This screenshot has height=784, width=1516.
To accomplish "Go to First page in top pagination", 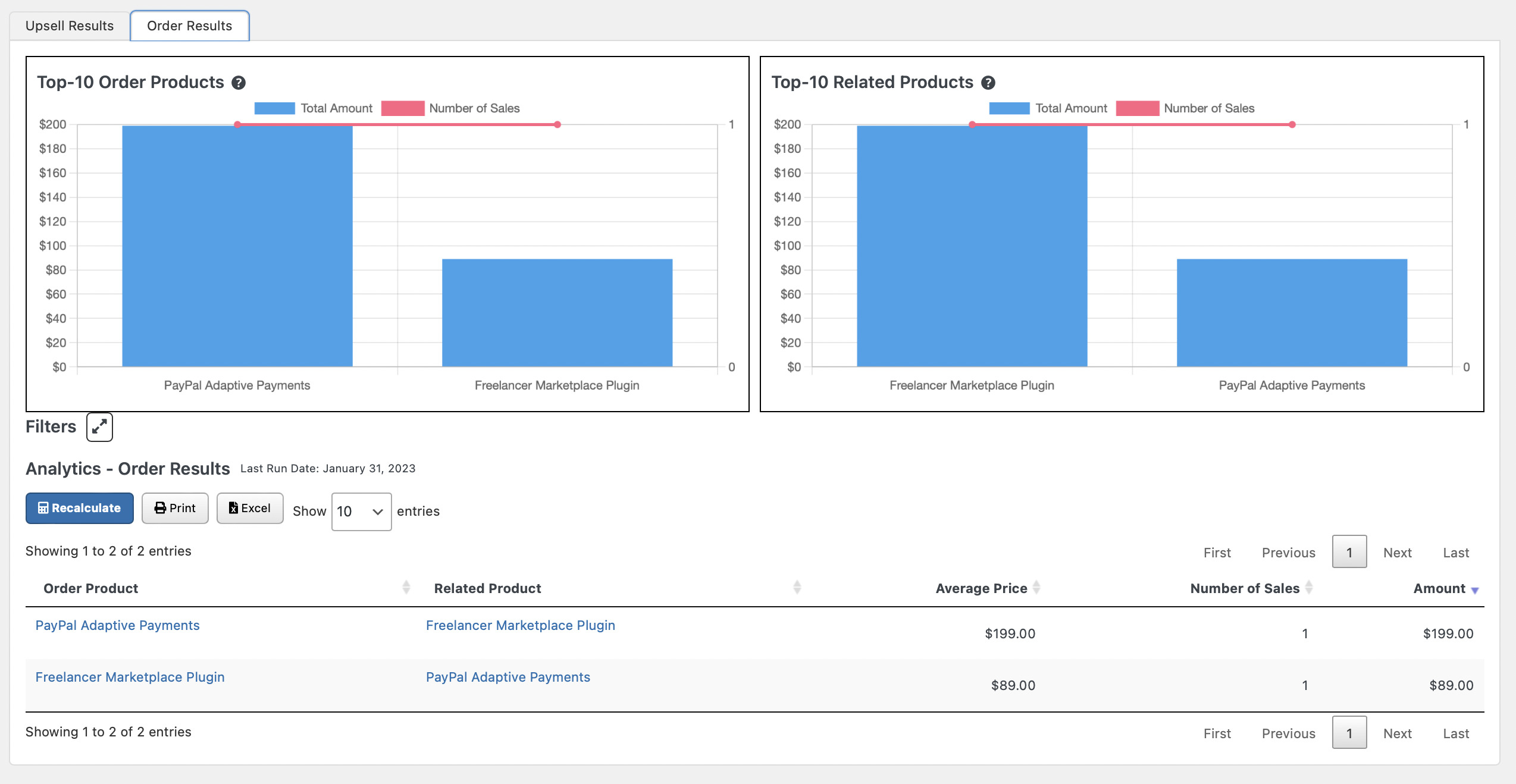I will click(x=1217, y=553).
